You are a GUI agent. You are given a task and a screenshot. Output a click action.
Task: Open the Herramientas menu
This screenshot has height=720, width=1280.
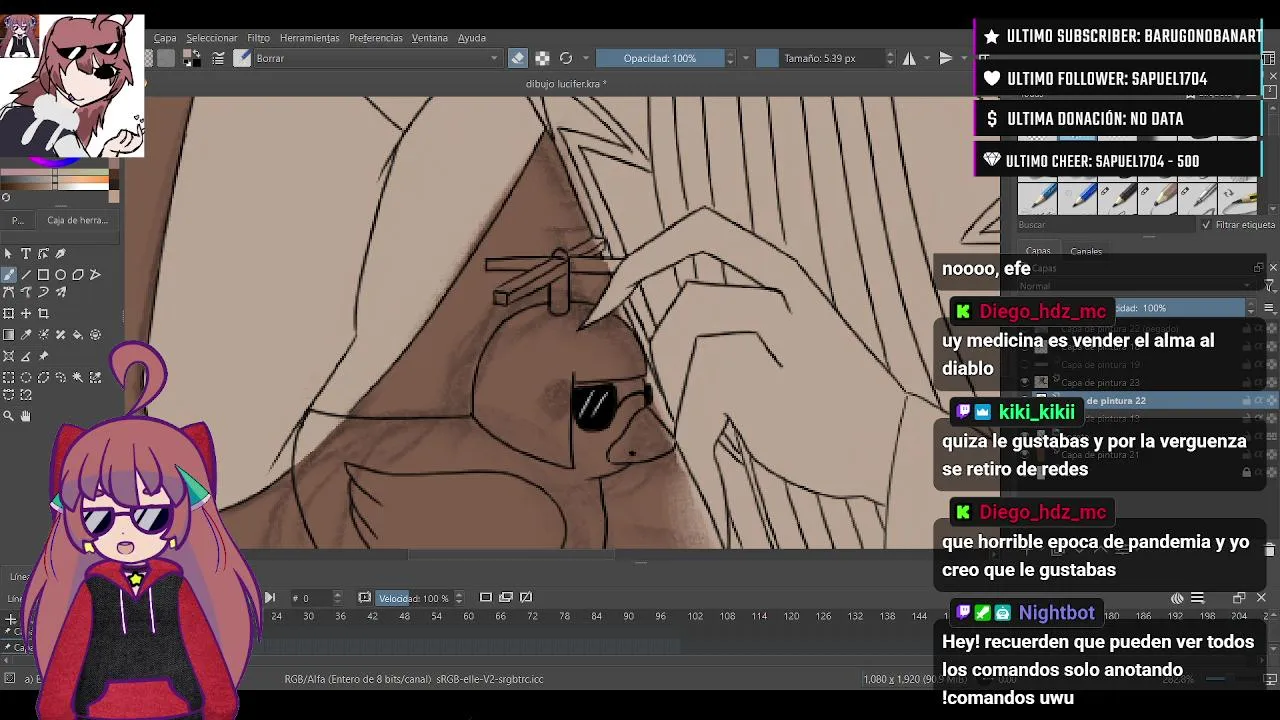[310, 38]
